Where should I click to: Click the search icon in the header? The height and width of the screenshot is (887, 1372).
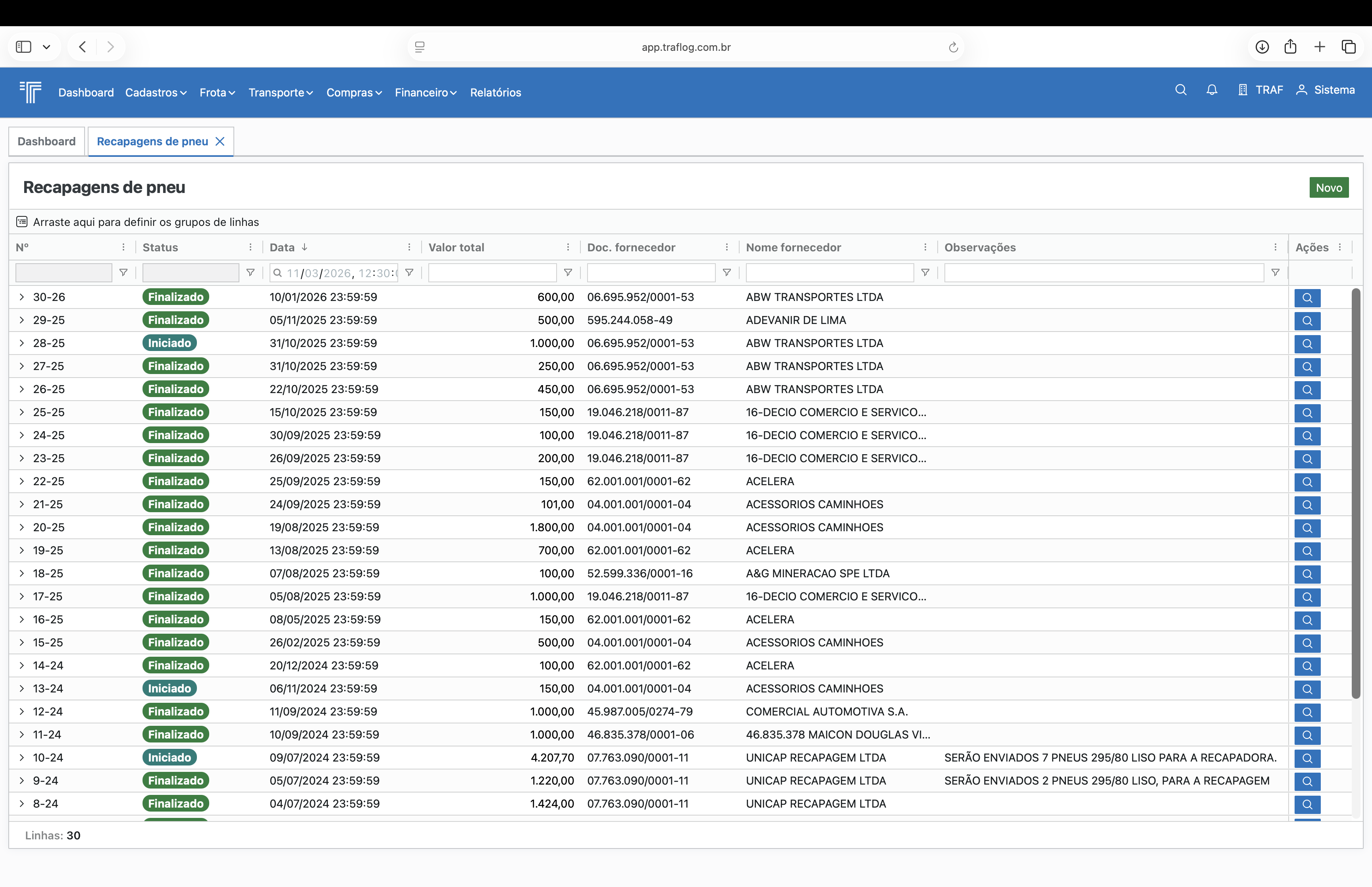coord(1180,90)
